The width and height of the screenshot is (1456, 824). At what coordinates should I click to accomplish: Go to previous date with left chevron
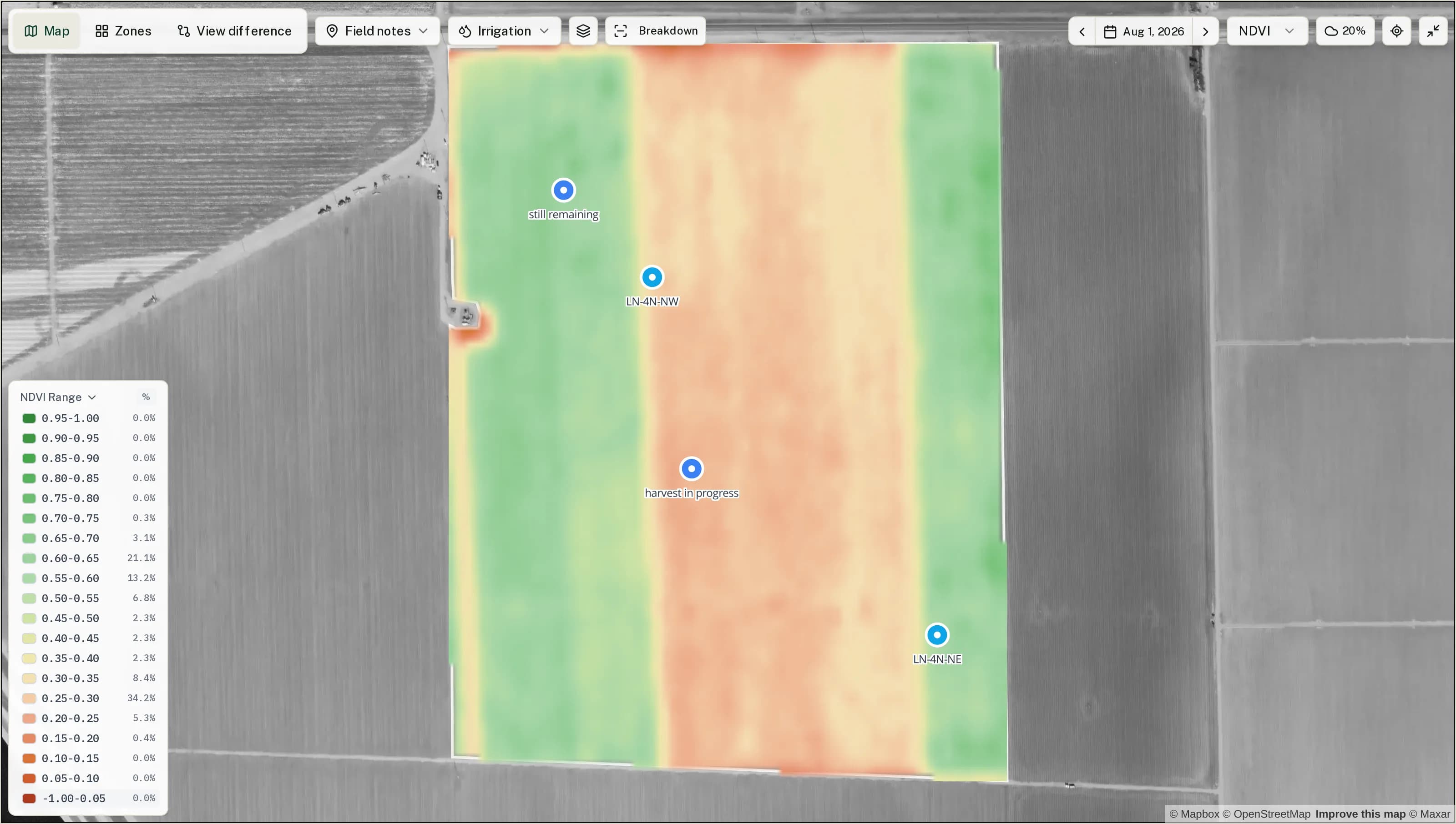(1082, 31)
